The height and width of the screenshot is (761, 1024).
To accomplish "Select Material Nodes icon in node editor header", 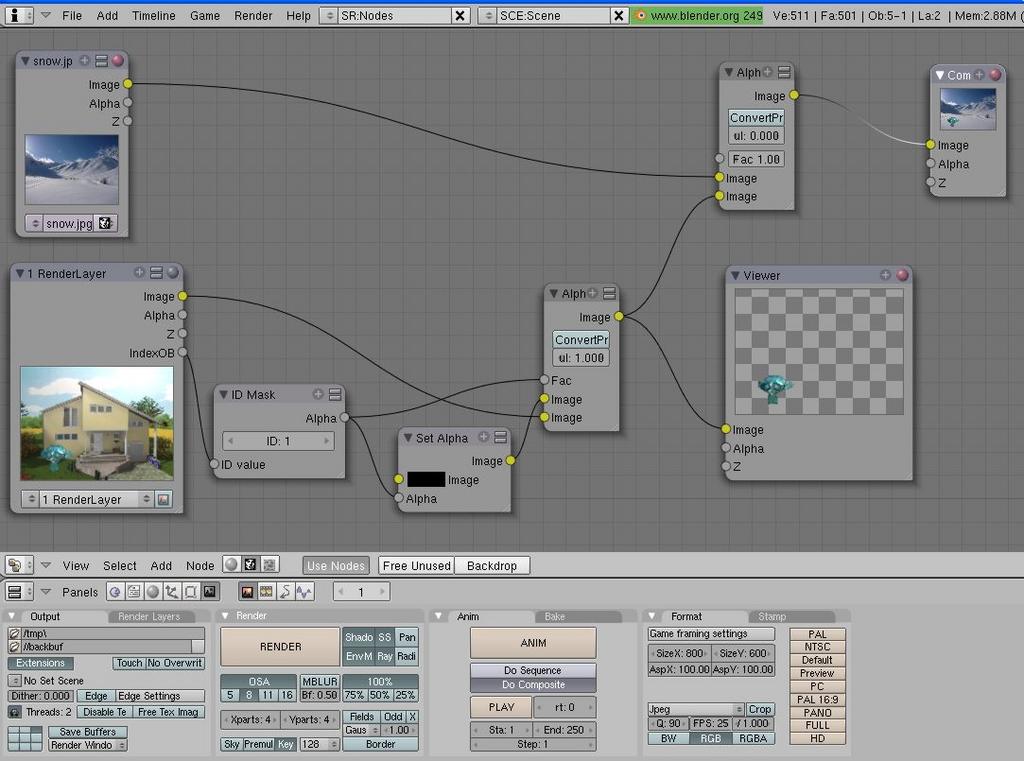I will 231,564.
